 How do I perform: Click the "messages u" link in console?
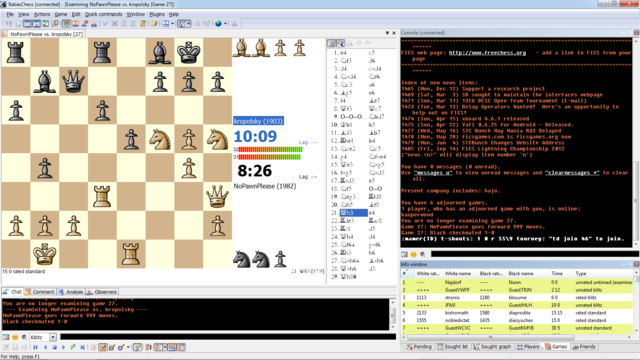(x=432, y=173)
